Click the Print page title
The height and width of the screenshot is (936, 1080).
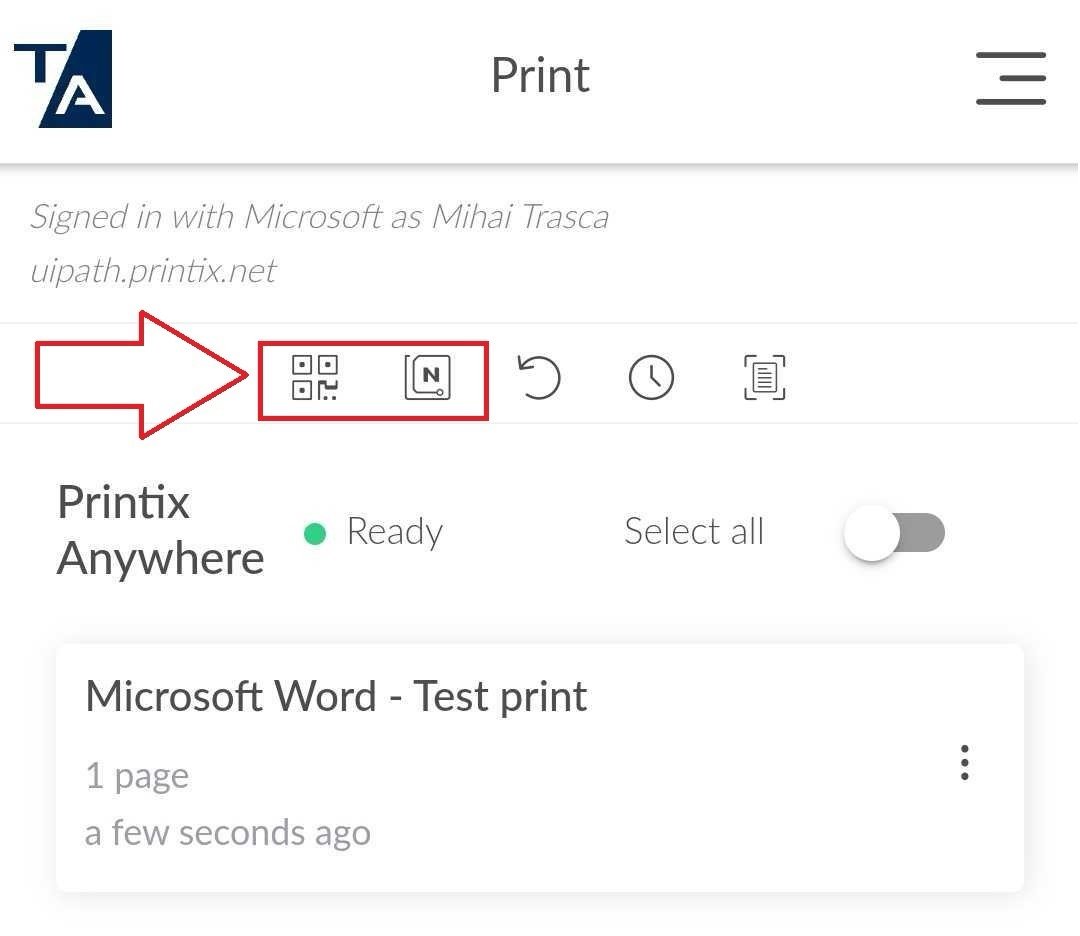tap(540, 75)
